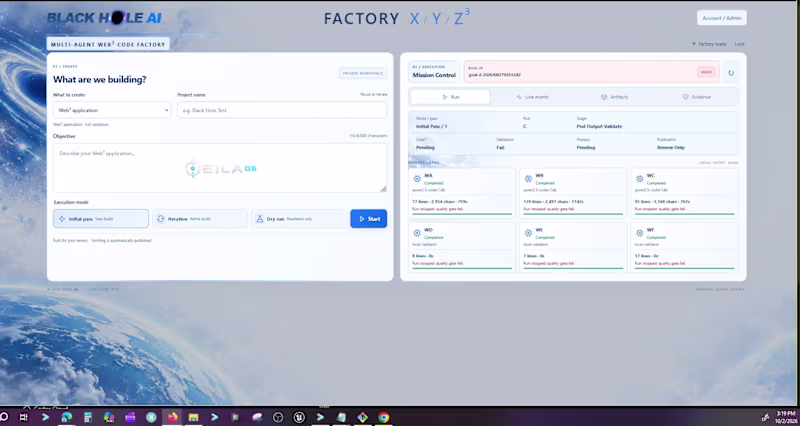
Task: Open OBS Studio from the taskbar
Action: click(x=278, y=417)
